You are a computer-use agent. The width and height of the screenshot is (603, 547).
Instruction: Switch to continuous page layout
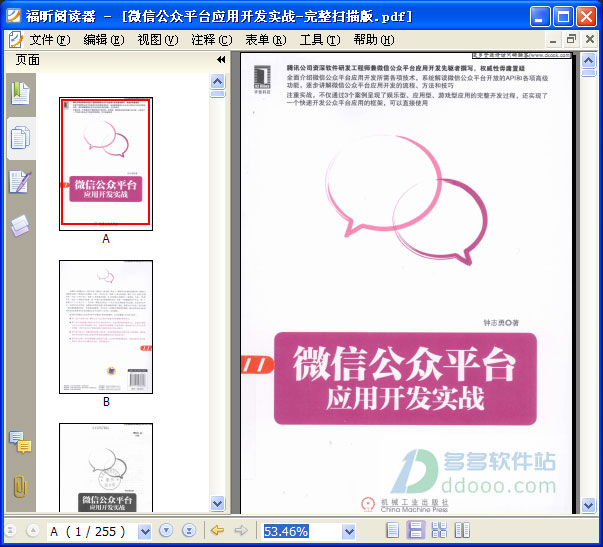coord(415,530)
